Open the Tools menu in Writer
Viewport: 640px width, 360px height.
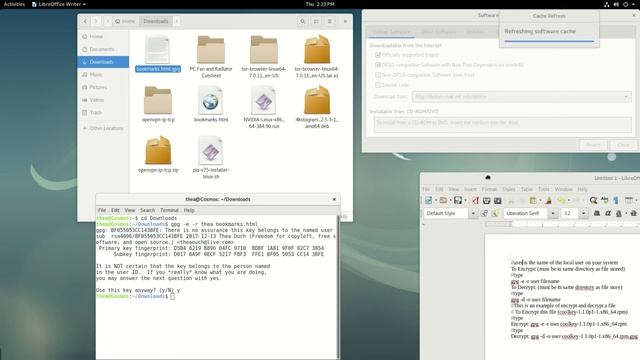coord(543,189)
